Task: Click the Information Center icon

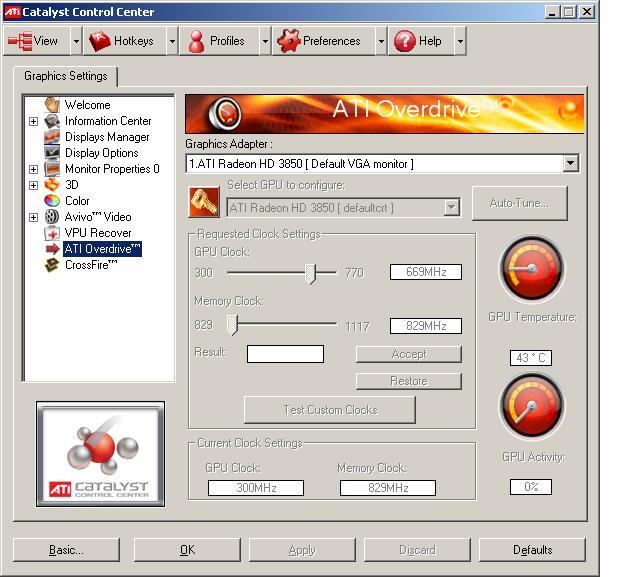Action: (x=52, y=121)
